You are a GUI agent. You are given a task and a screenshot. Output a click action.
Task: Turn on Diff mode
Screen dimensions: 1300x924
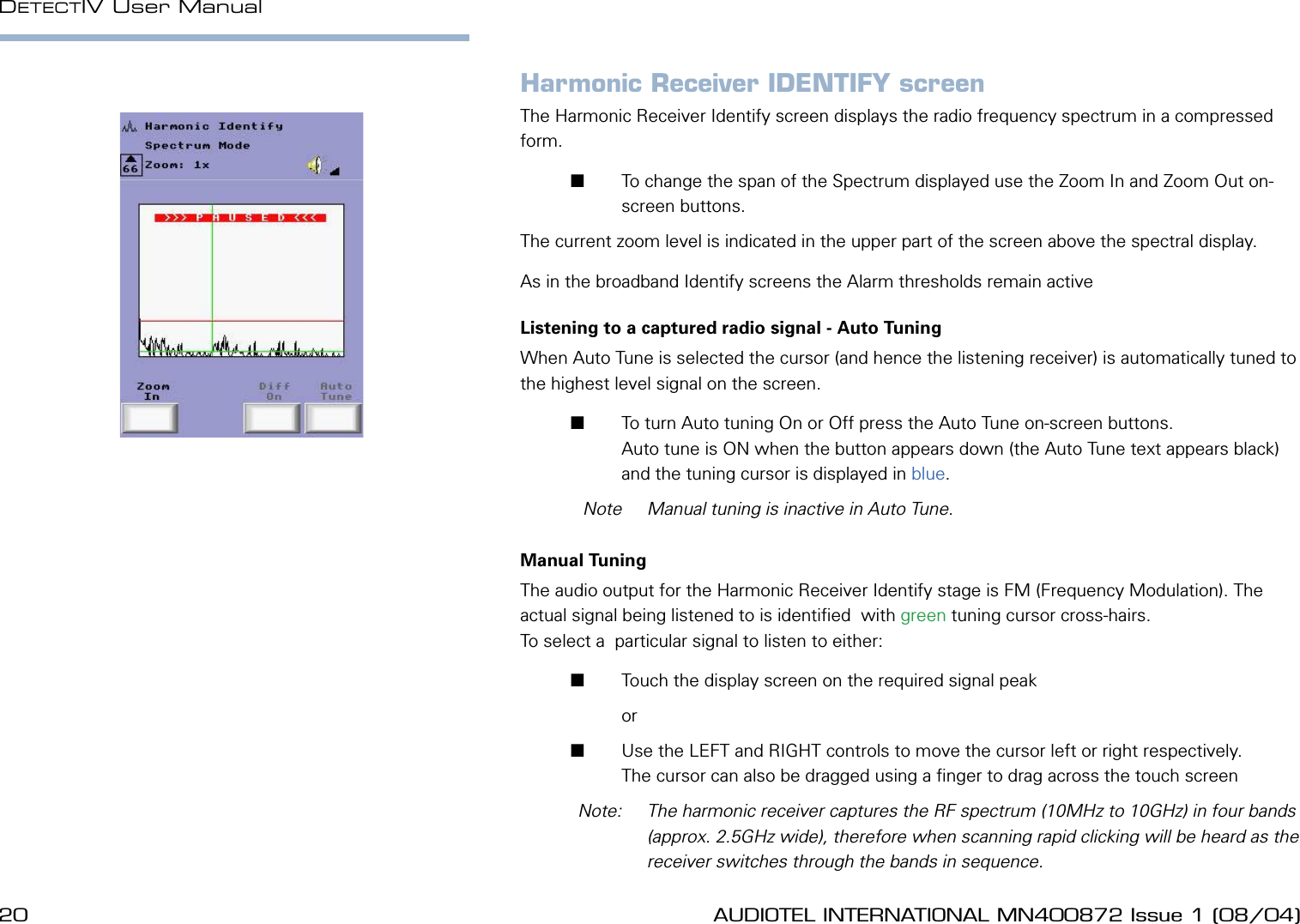tap(273, 418)
